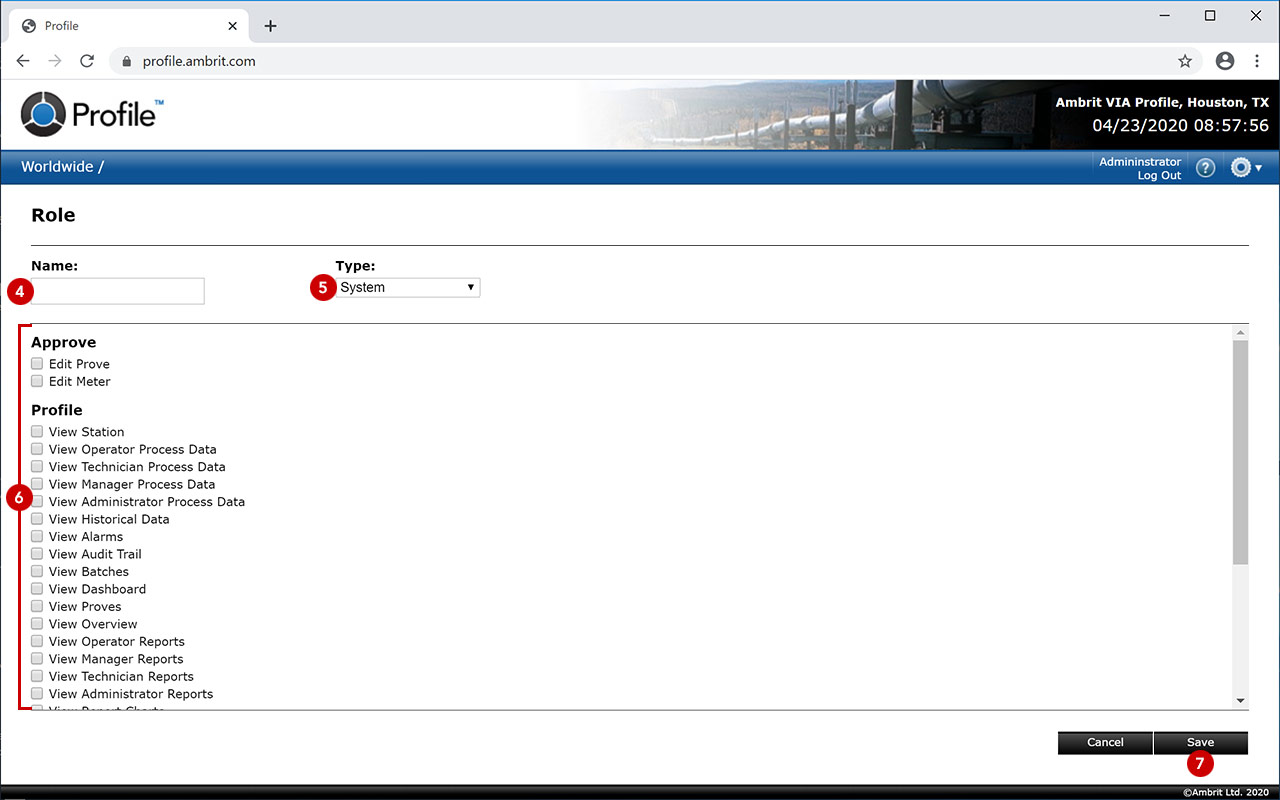Tick the View Audit Trail checkbox

(x=37, y=554)
